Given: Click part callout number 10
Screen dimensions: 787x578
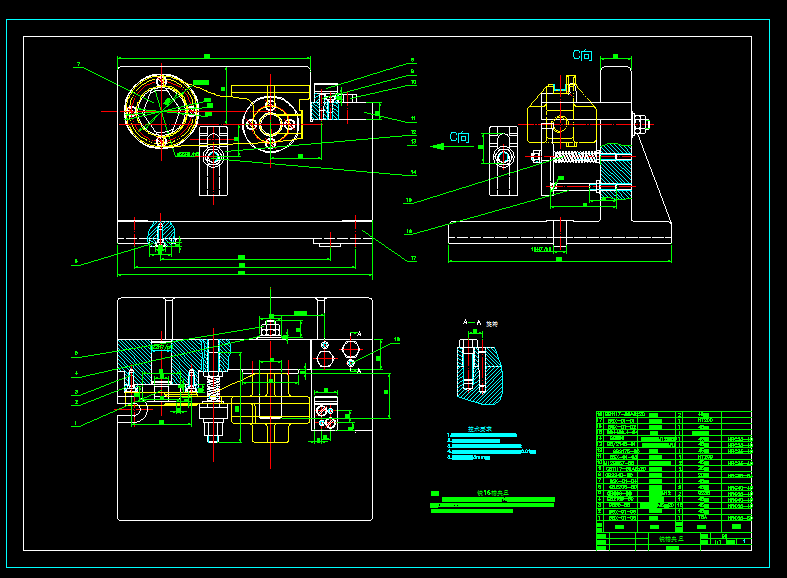Looking at the screenshot, I should click(414, 82).
